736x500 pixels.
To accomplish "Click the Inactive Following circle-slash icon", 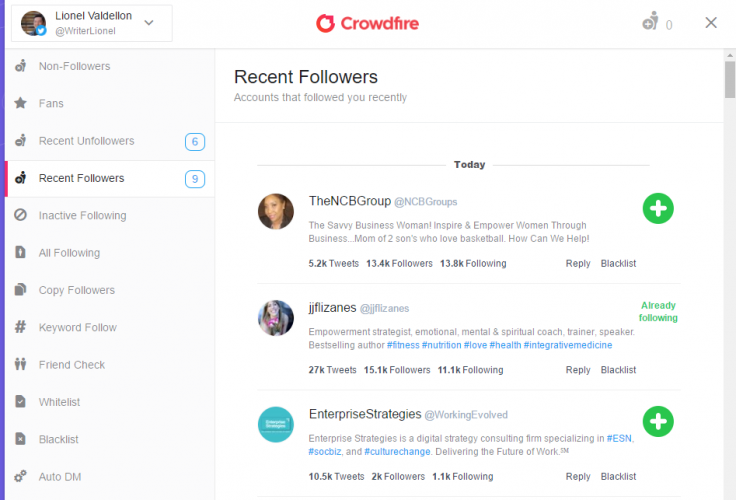I will click(20, 215).
